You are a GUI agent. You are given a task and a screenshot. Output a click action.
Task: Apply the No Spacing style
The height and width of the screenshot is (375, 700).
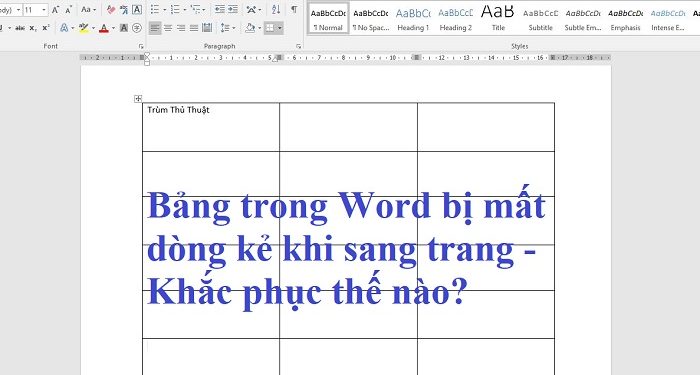click(x=371, y=18)
